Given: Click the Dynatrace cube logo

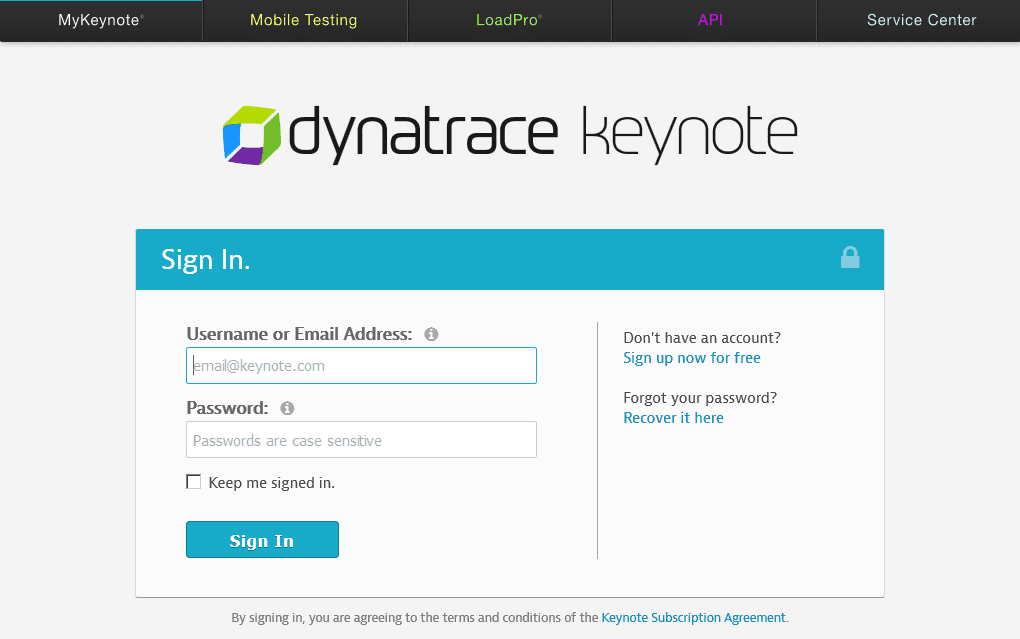Looking at the screenshot, I should tap(252, 135).
